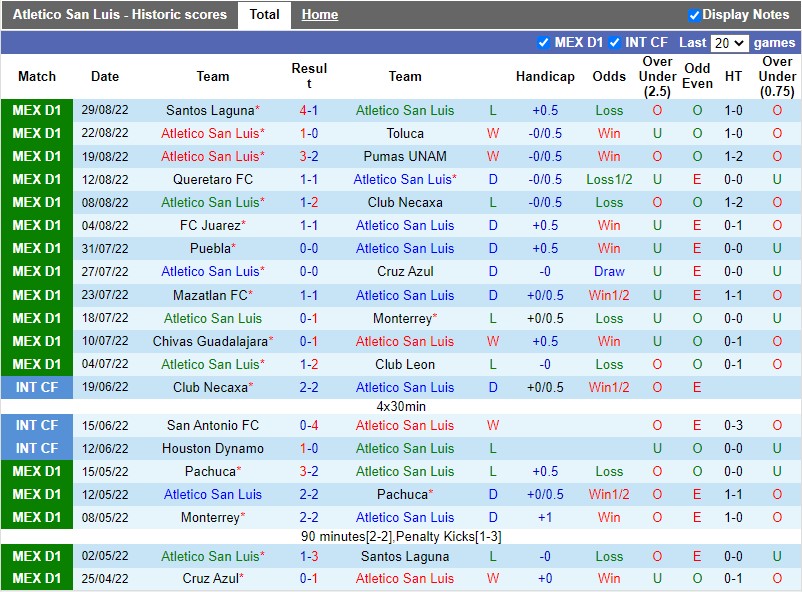Click Atletico San Luis in the 12/05/22 row
Screen dimensions: 802x592
[213, 495]
